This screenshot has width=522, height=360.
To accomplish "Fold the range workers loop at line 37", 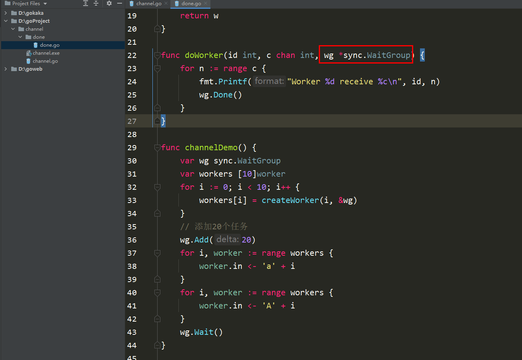I will [x=157, y=253].
